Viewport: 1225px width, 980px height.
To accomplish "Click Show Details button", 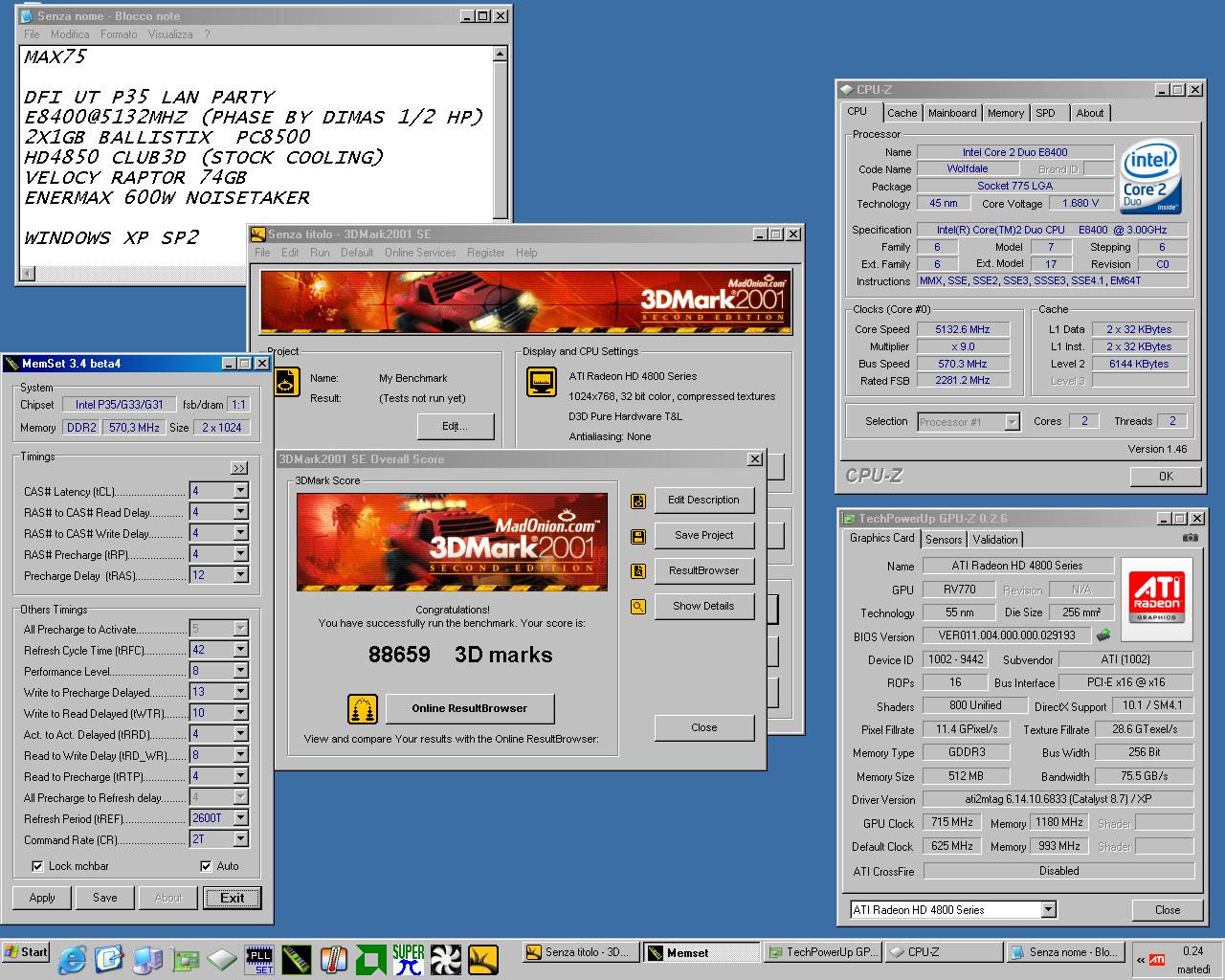I will (x=703, y=607).
